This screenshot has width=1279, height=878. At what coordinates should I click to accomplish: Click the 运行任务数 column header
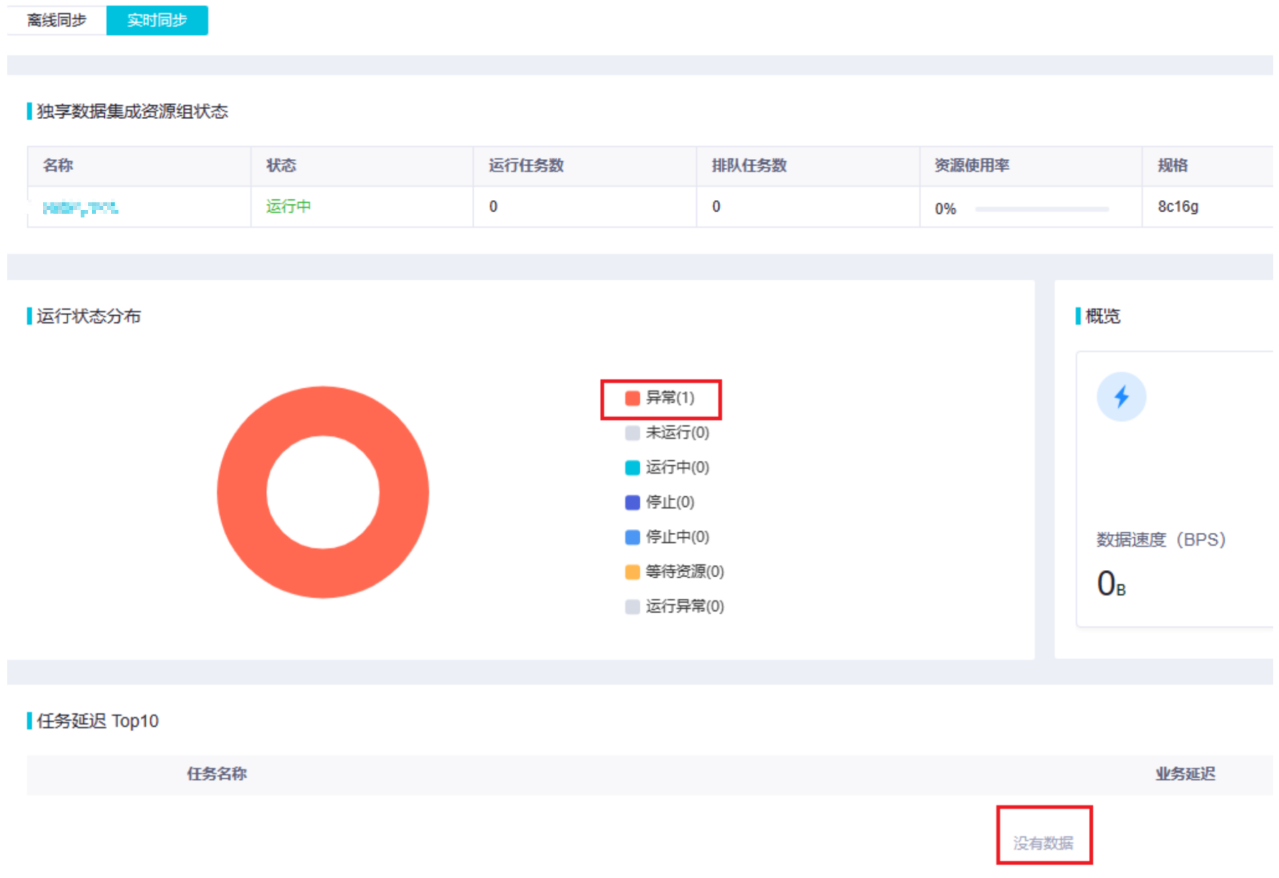(526, 165)
